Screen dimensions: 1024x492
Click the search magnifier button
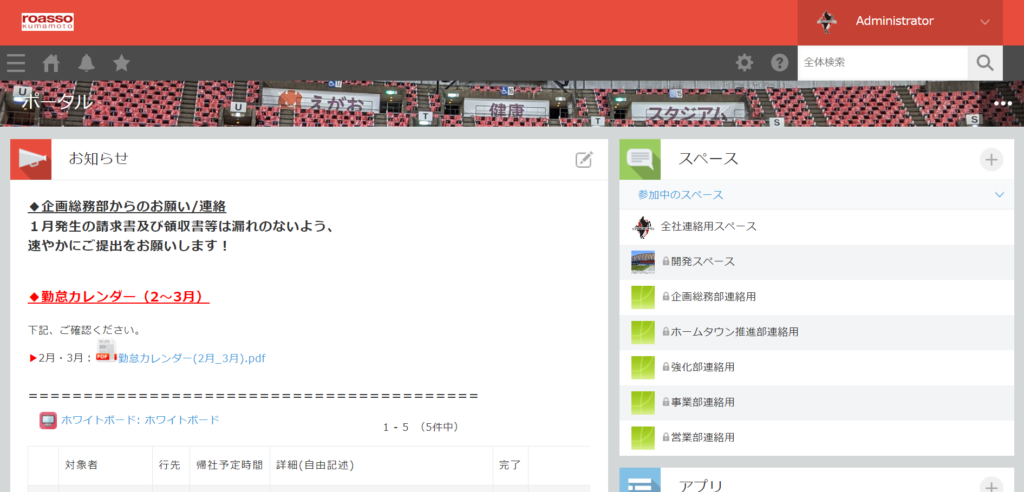985,63
